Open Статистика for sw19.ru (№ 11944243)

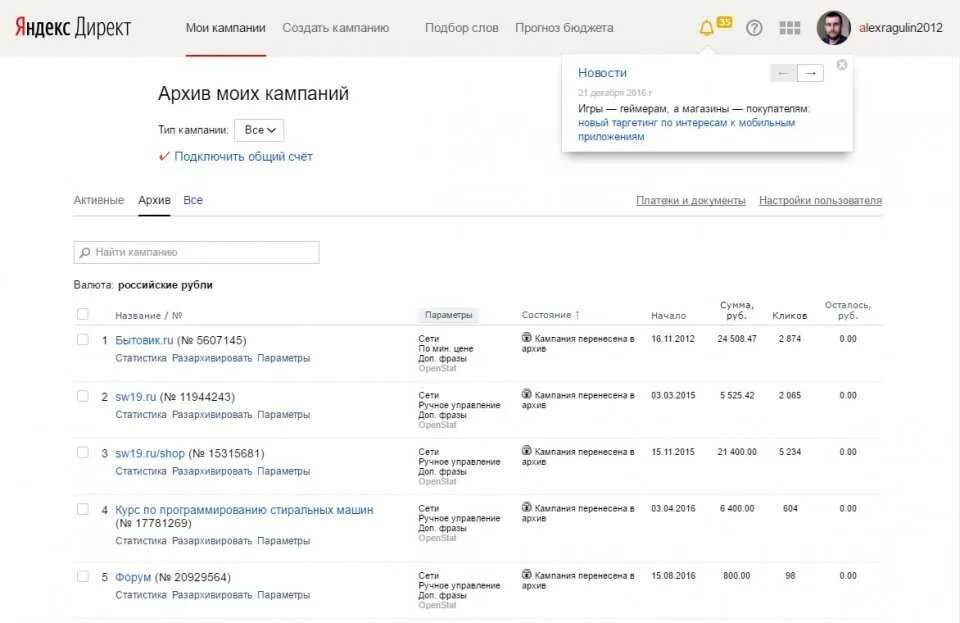141,415
